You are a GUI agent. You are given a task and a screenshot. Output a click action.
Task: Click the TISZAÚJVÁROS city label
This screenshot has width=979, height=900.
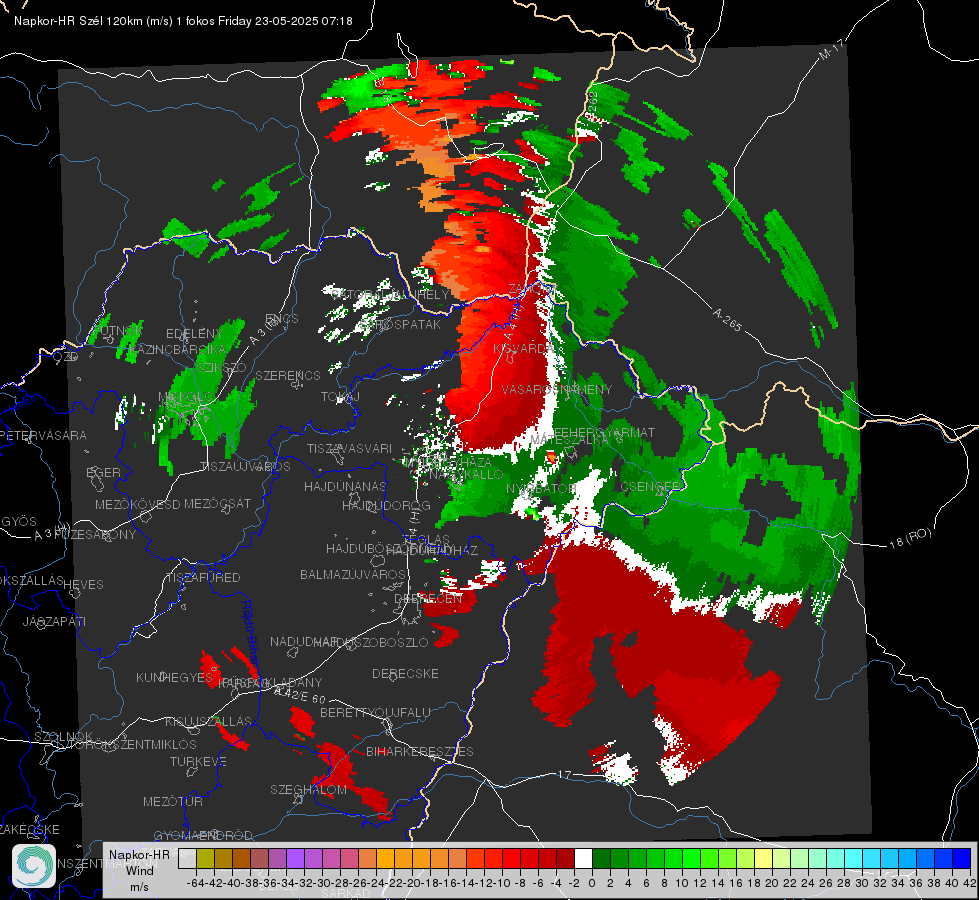pyautogui.click(x=245, y=467)
